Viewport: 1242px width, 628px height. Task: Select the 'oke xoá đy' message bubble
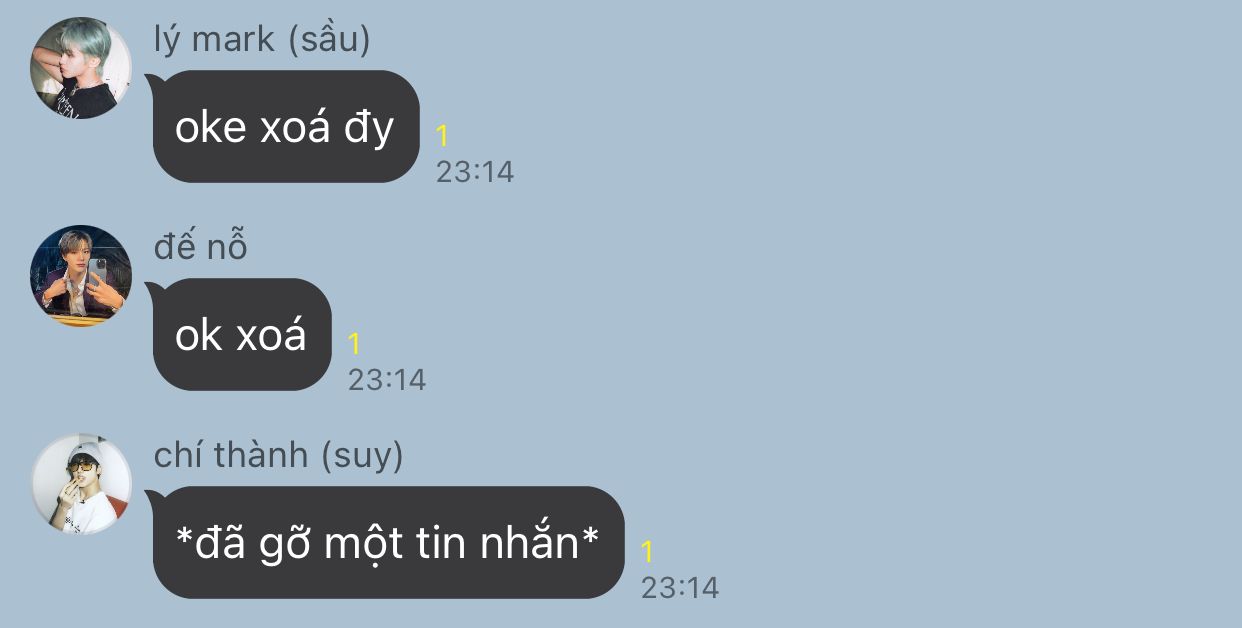pyautogui.click(x=286, y=127)
